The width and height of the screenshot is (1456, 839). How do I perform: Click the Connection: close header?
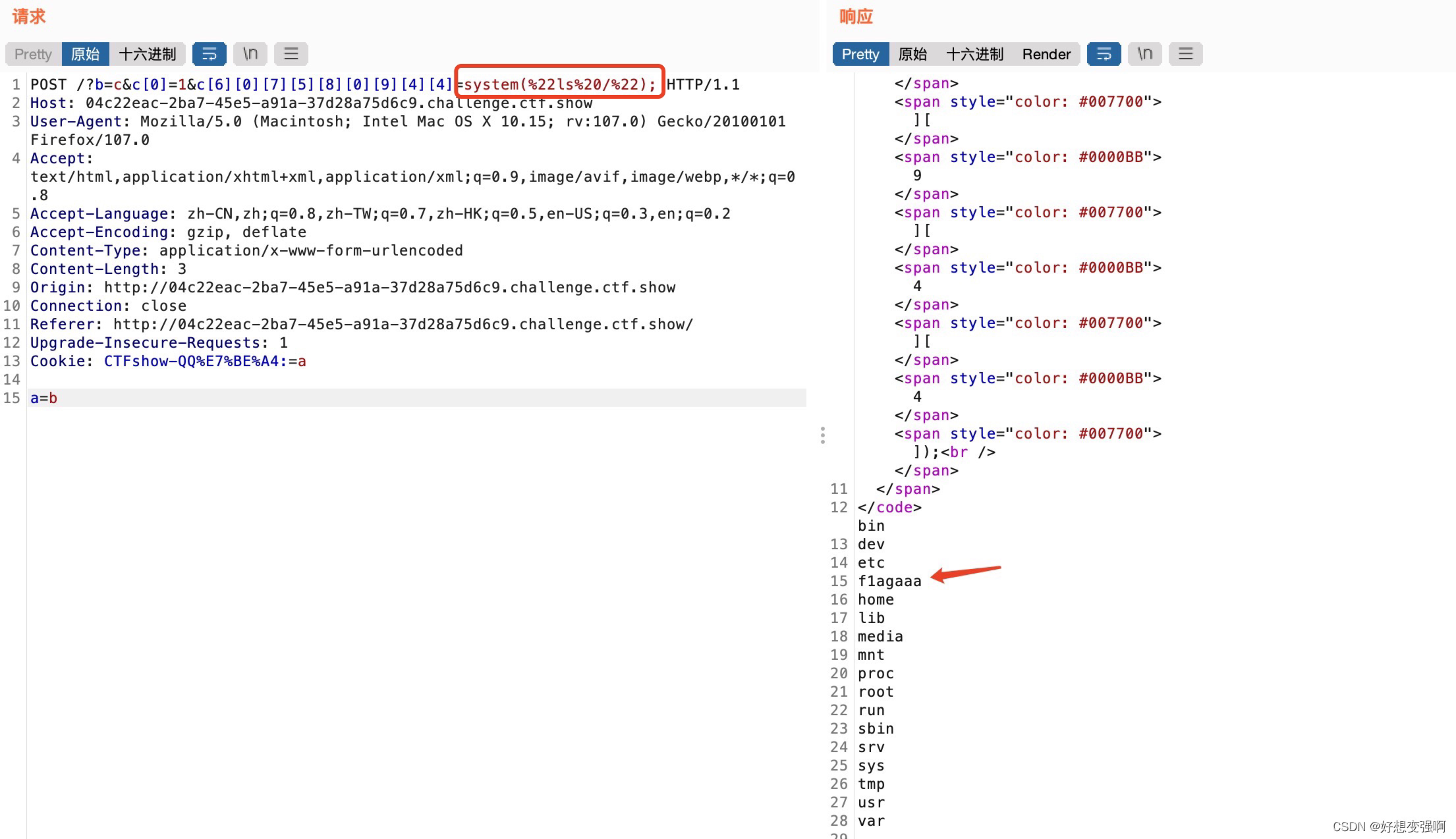click(108, 306)
